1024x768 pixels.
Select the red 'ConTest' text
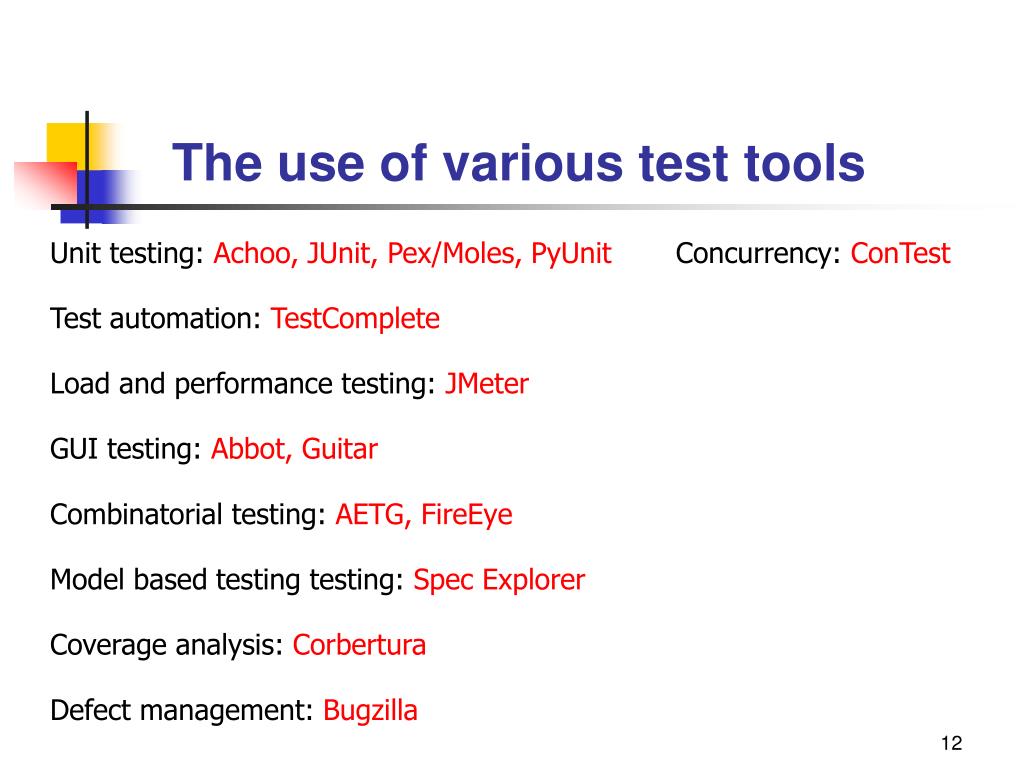[x=900, y=253]
